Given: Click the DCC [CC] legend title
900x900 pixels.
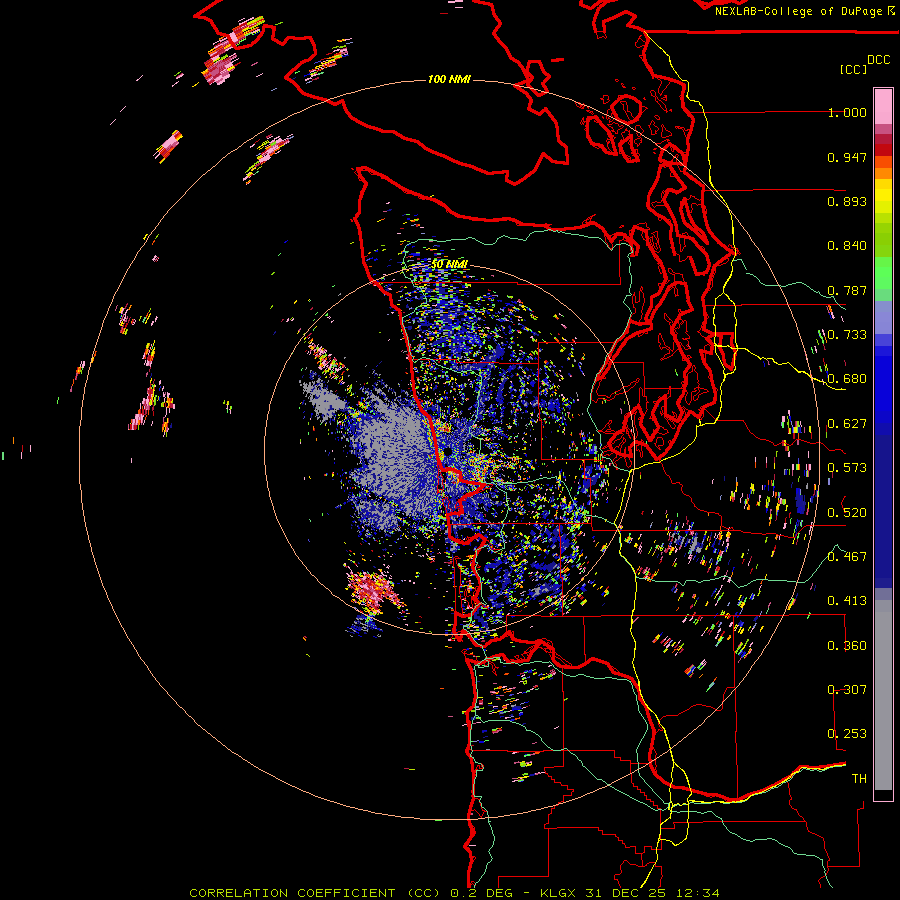Looking at the screenshot, I should (x=864, y=64).
